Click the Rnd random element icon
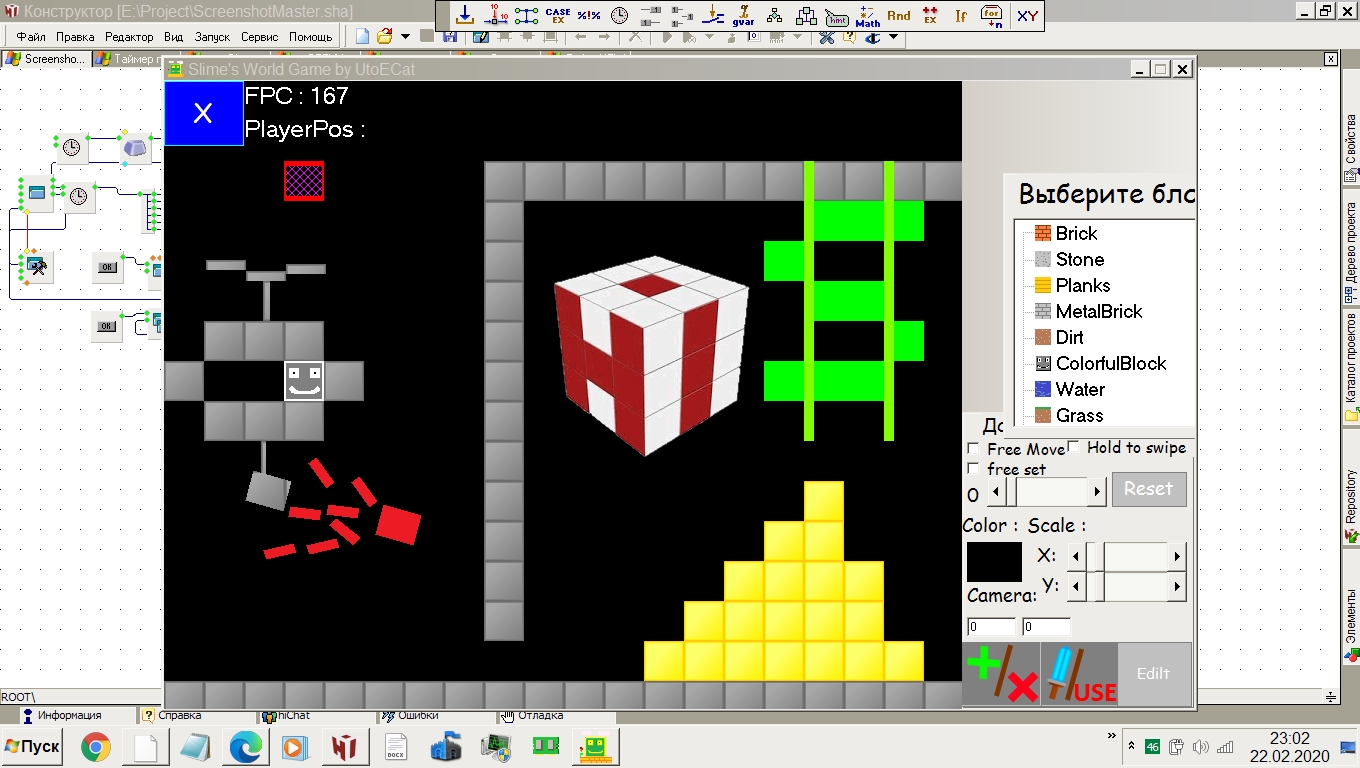The image size is (1360, 768). click(899, 15)
